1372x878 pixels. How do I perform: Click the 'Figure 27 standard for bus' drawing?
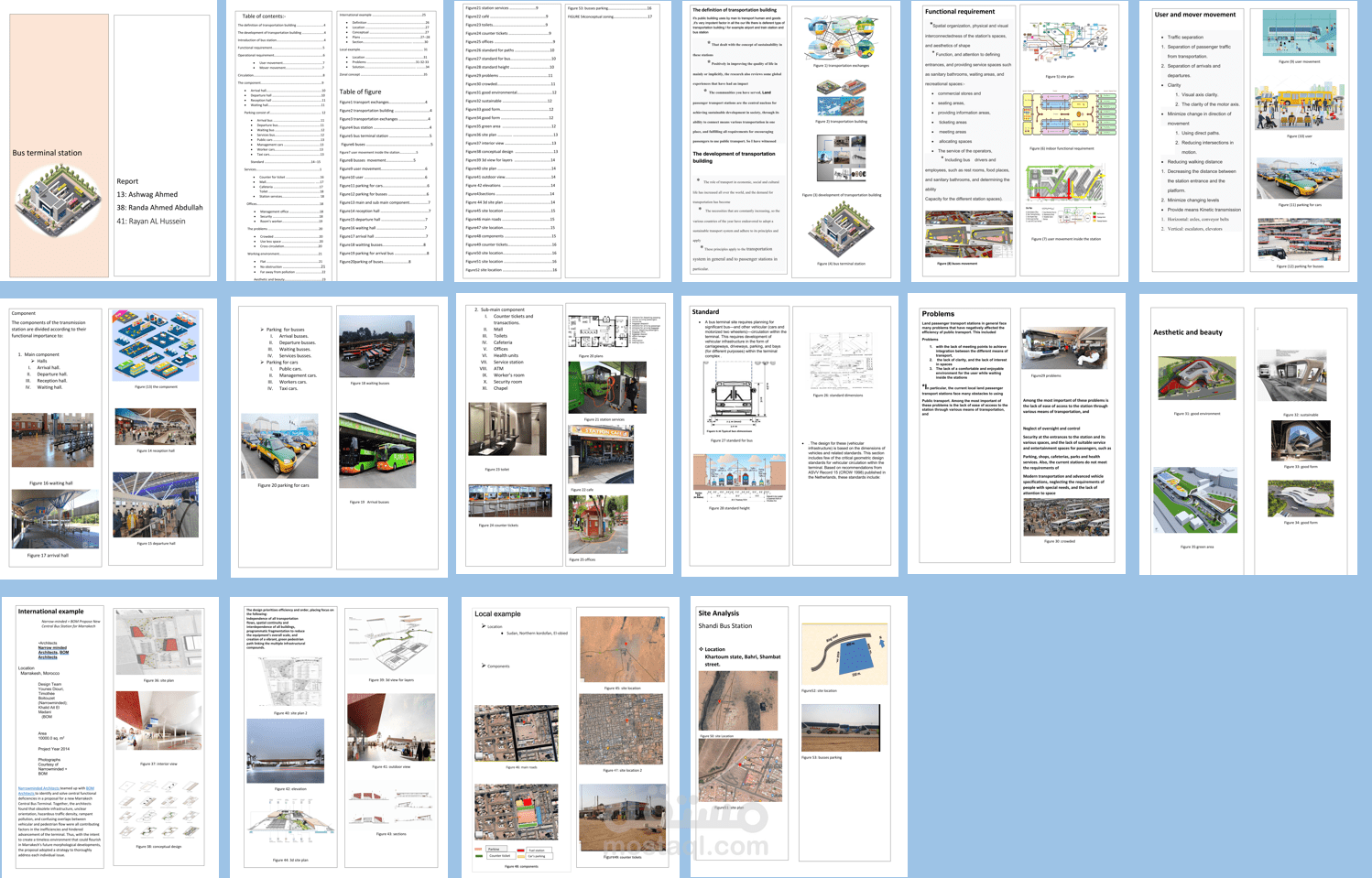pyautogui.click(x=738, y=396)
